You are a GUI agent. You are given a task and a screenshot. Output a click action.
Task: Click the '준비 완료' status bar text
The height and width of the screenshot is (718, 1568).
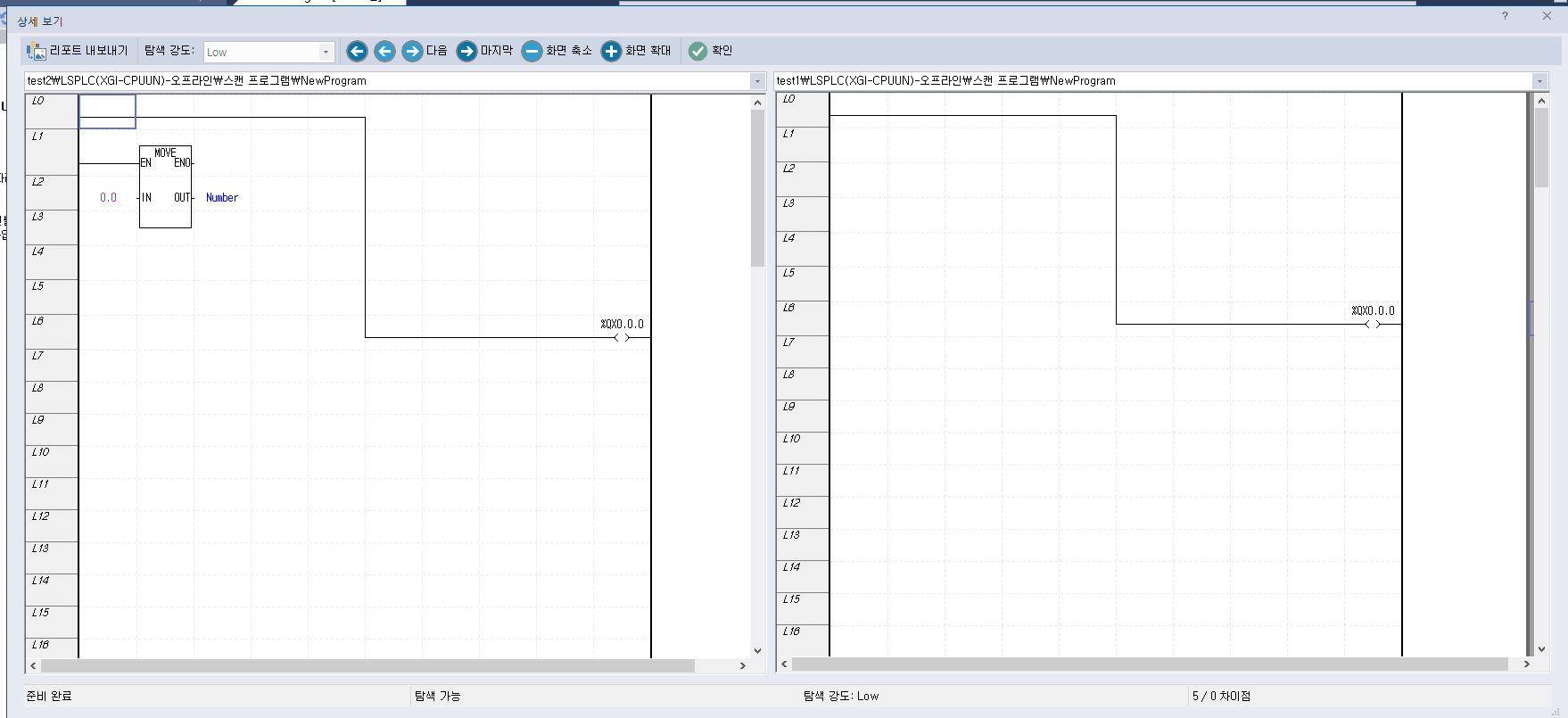(x=49, y=697)
